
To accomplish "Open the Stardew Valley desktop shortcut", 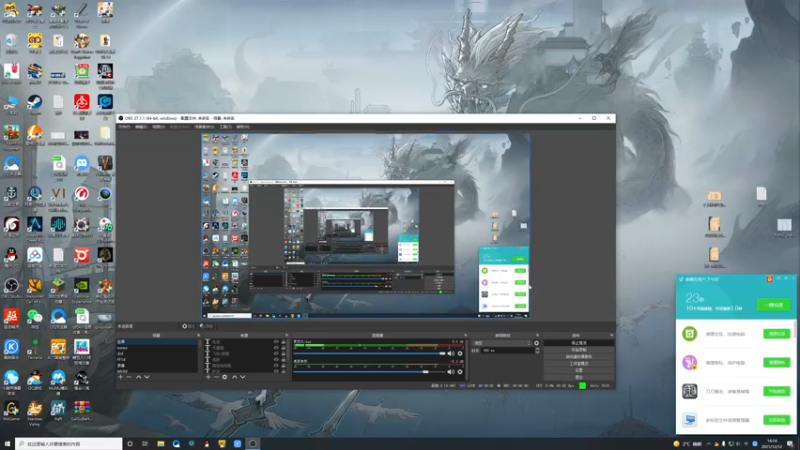I will (34, 413).
